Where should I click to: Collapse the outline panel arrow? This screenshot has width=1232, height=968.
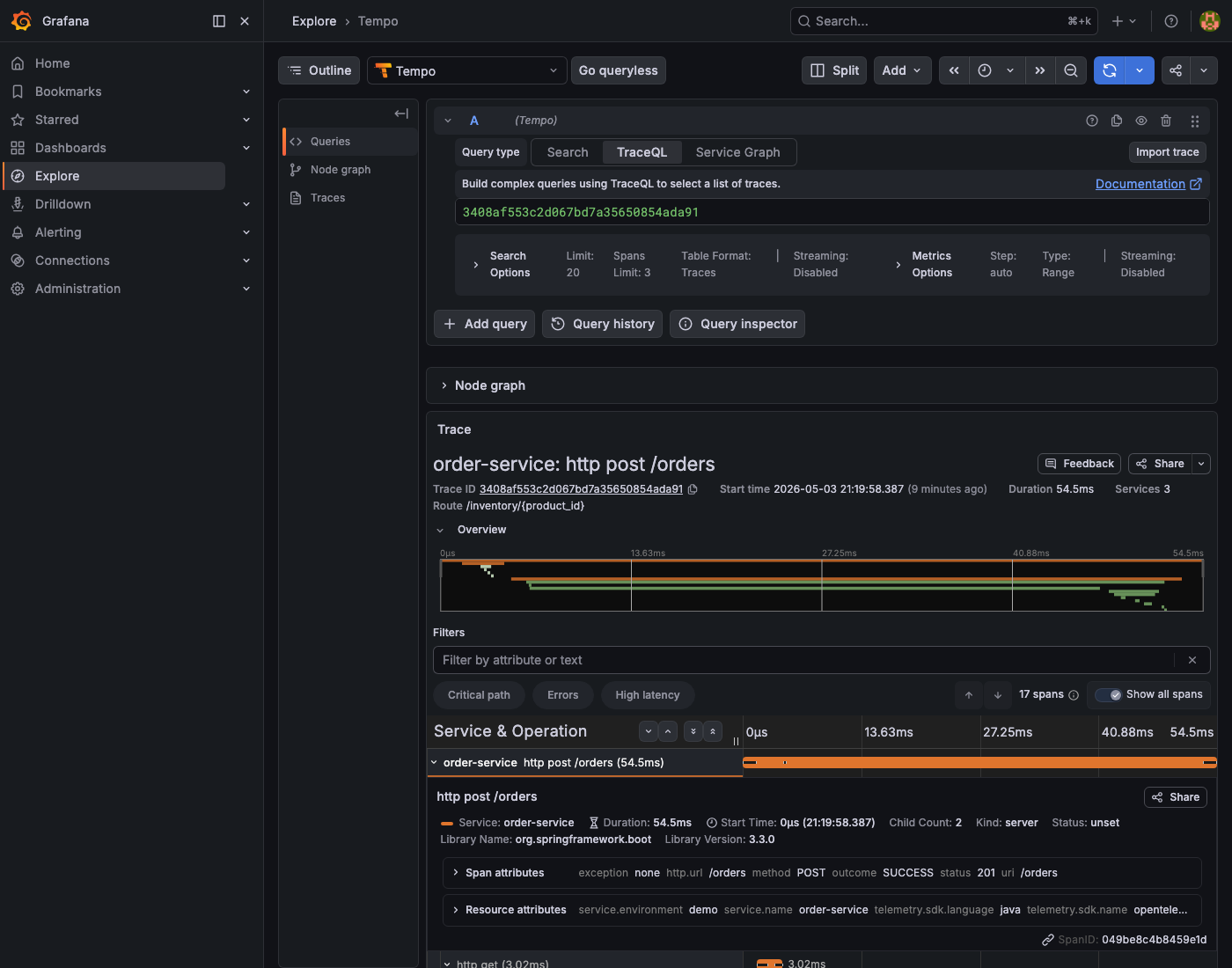(x=401, y=114)
